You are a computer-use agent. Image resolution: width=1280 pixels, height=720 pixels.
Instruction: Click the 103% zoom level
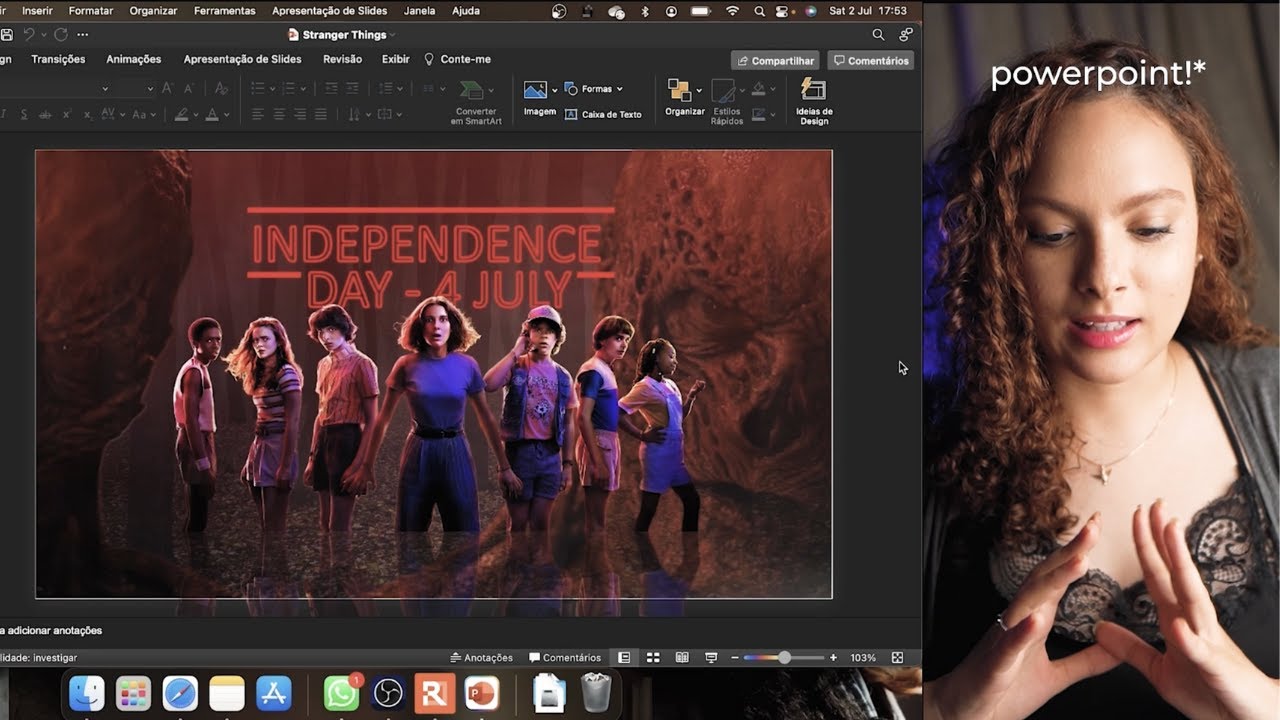[863, 658]
